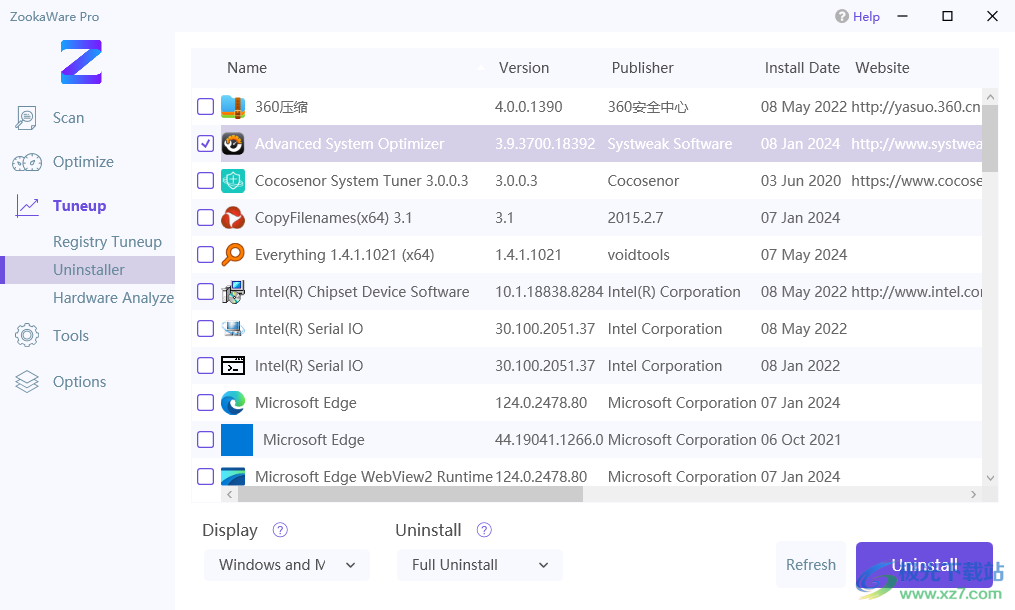Click the purple Uninstall button
Image resolution: width=1015 pixels, height=610 pixels.
pos(924,565)
